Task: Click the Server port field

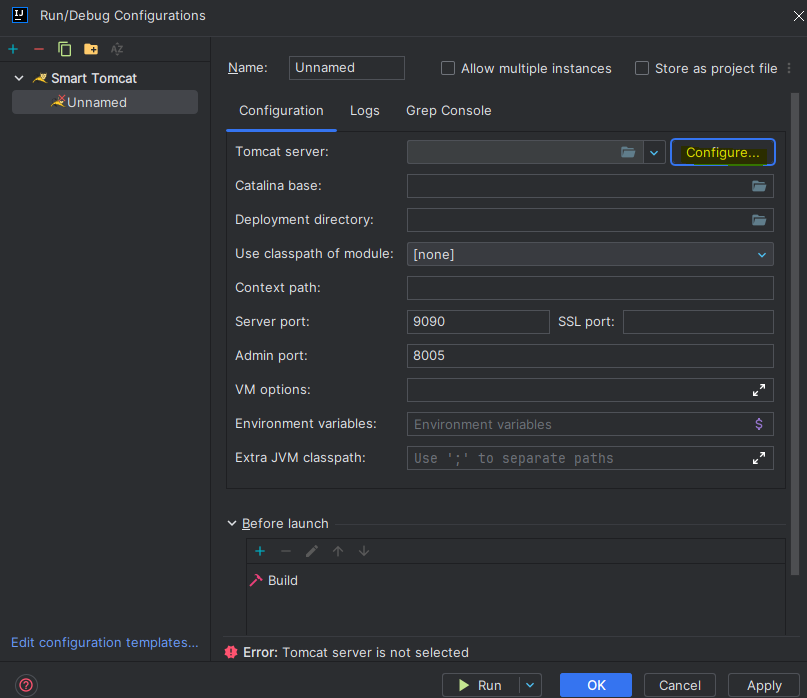Action: coord(478,322)
